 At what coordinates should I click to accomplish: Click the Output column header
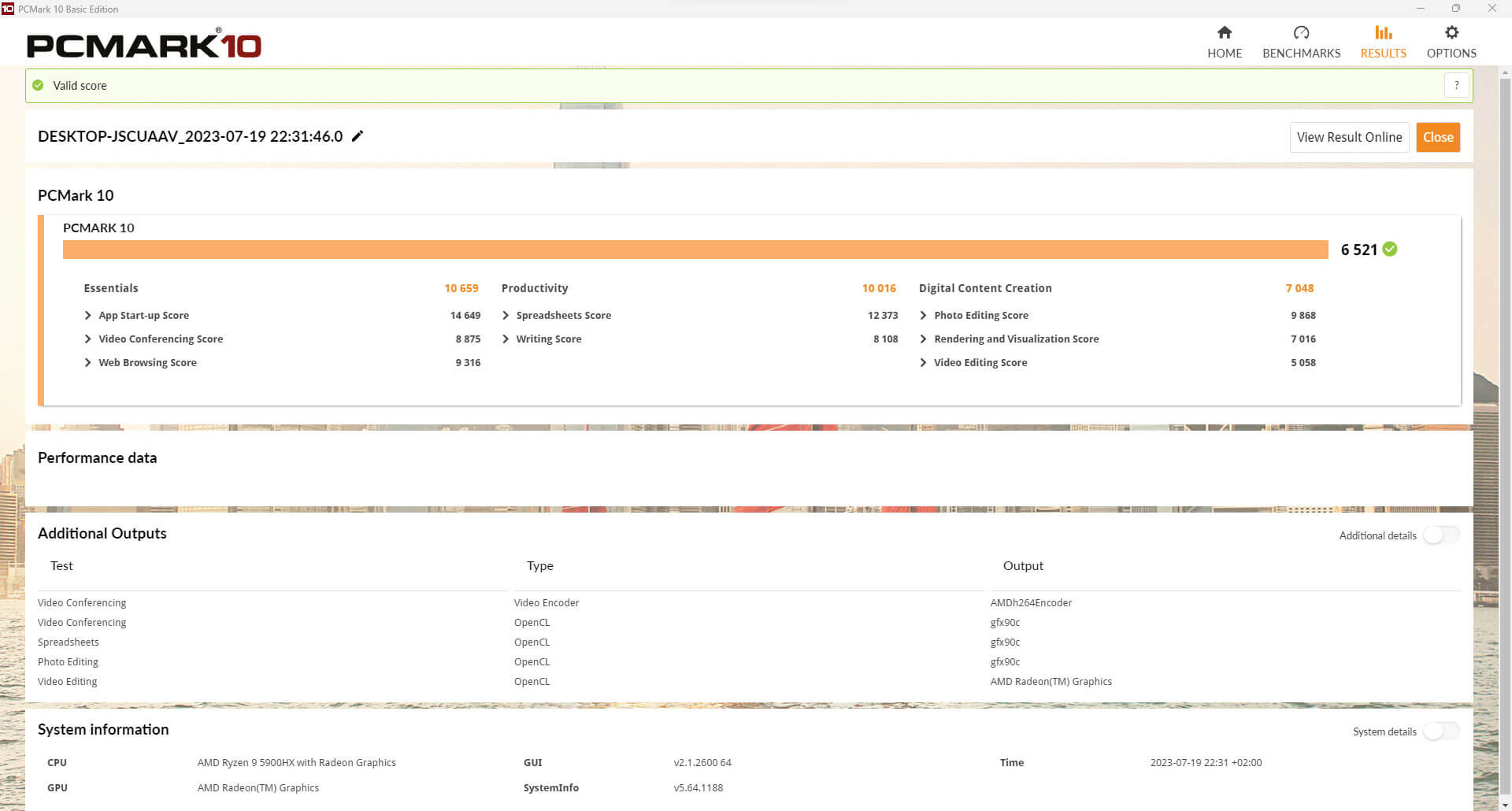tap(1023, 565)
